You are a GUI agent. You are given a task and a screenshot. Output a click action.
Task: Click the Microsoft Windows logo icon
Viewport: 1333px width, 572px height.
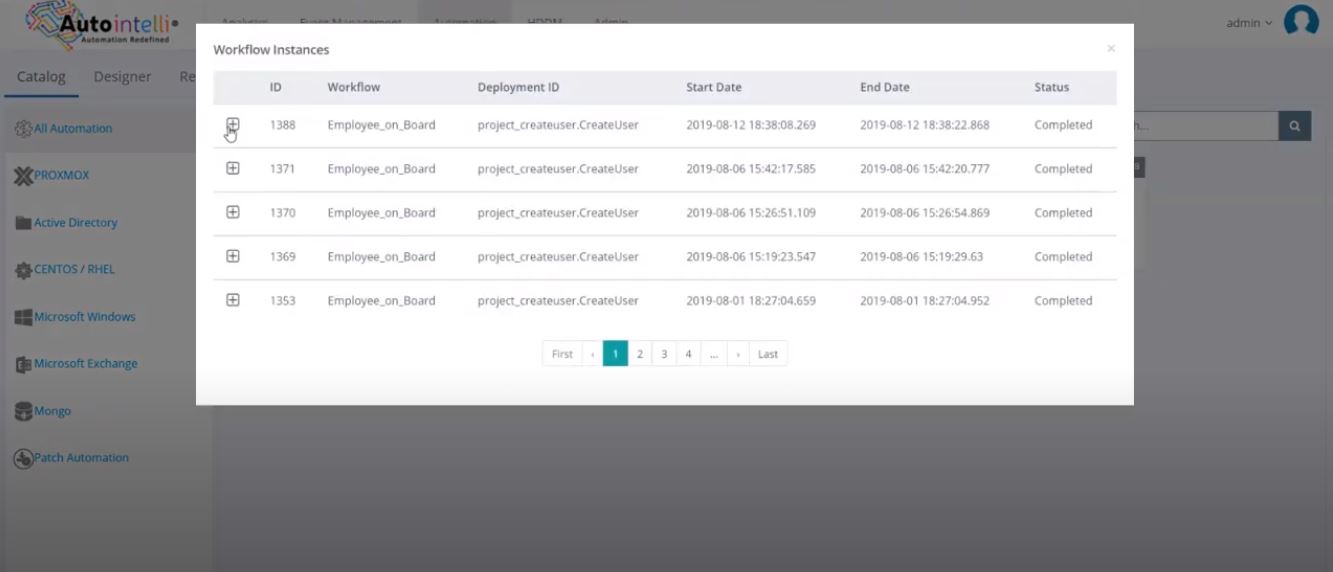click(x=23, y=317)
